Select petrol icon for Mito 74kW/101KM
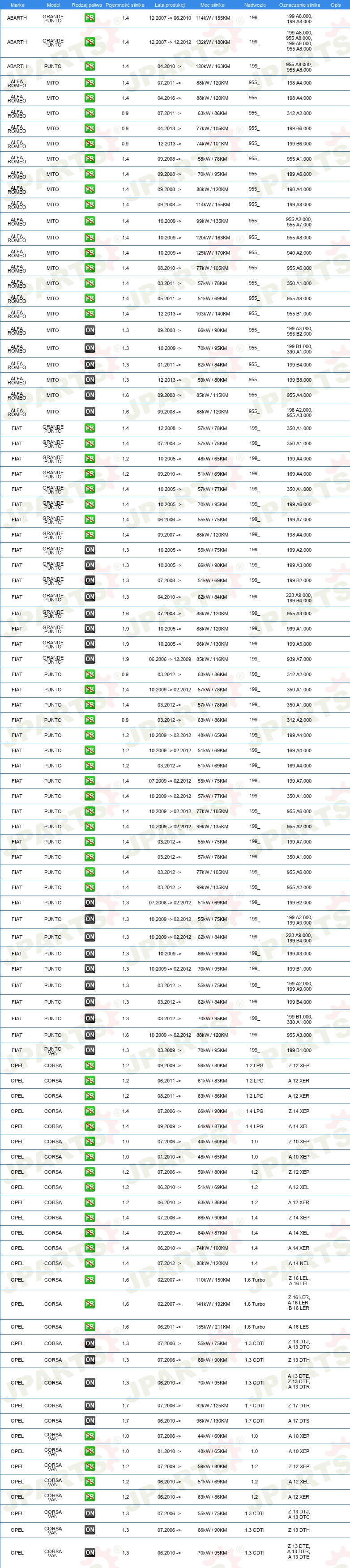This screenshot has width=350, height=1568. [x=90, y=144]
